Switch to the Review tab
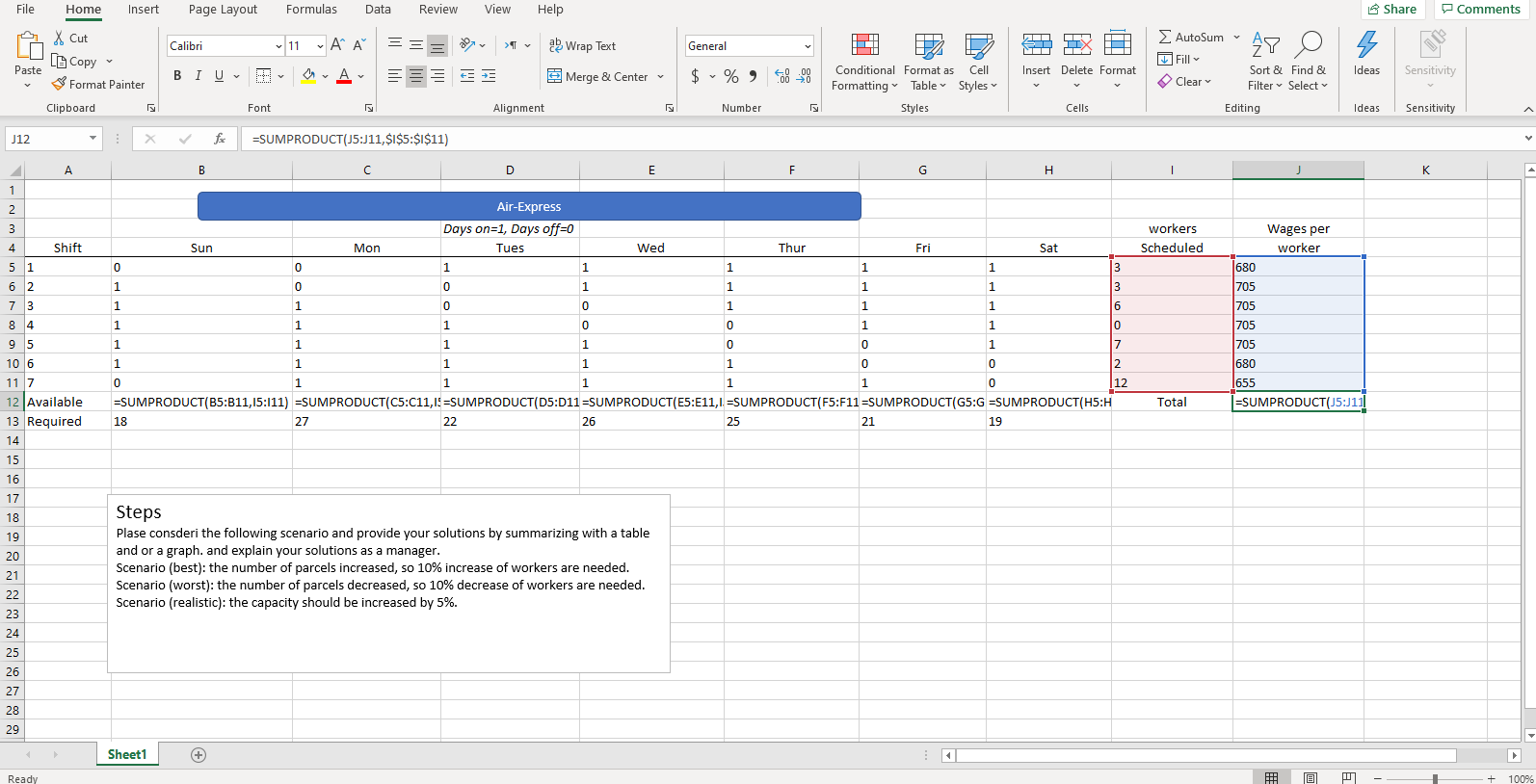Image resolution: width=1536 pixels, height=784 pixels. [x=438, y=10]
